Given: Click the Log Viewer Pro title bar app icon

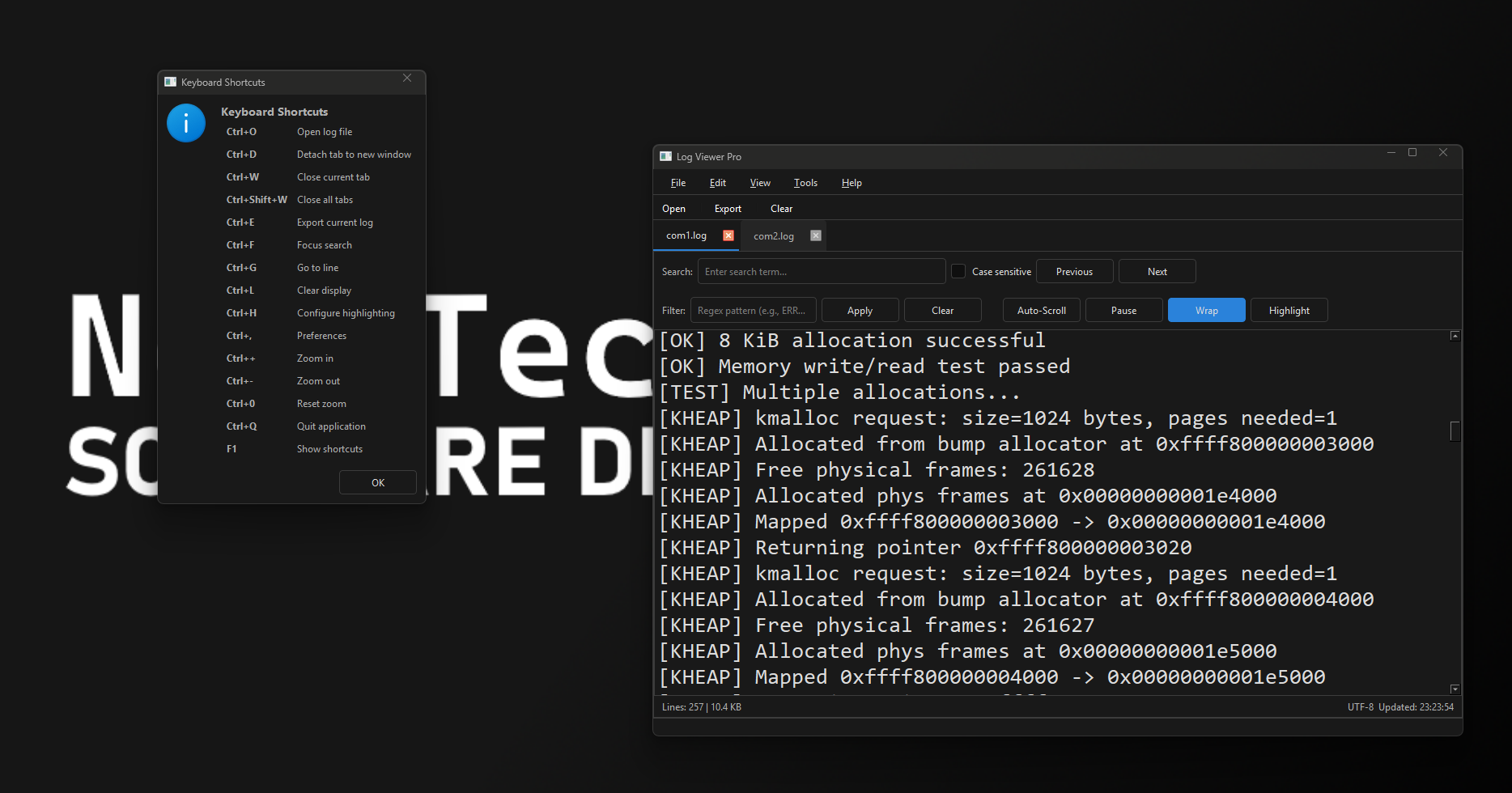Looking at the screenshot, I should click(666, 156).
